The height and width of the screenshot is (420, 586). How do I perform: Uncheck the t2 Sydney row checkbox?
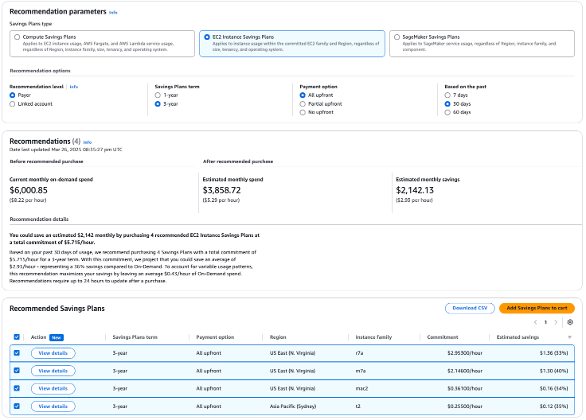[x=17, y=406]
